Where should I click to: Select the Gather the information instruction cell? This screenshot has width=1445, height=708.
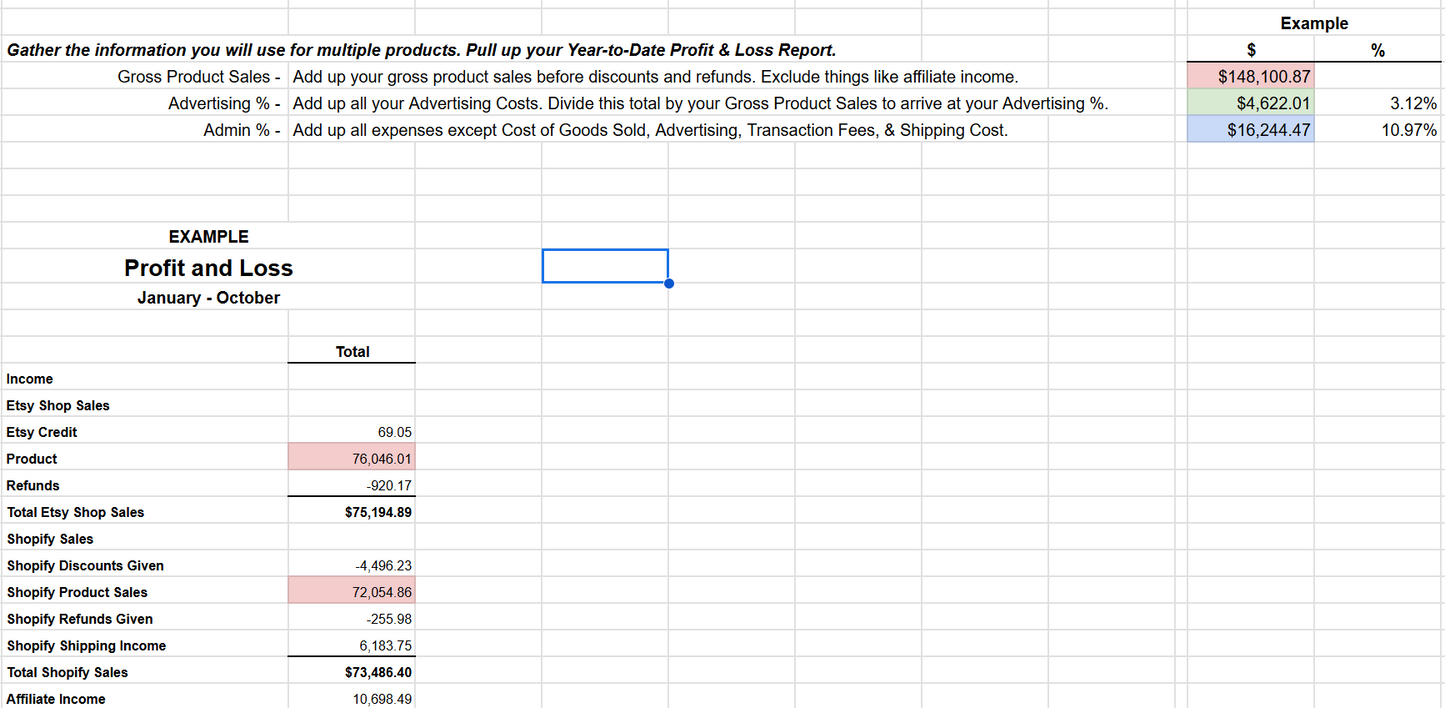[x=420, y=49]
